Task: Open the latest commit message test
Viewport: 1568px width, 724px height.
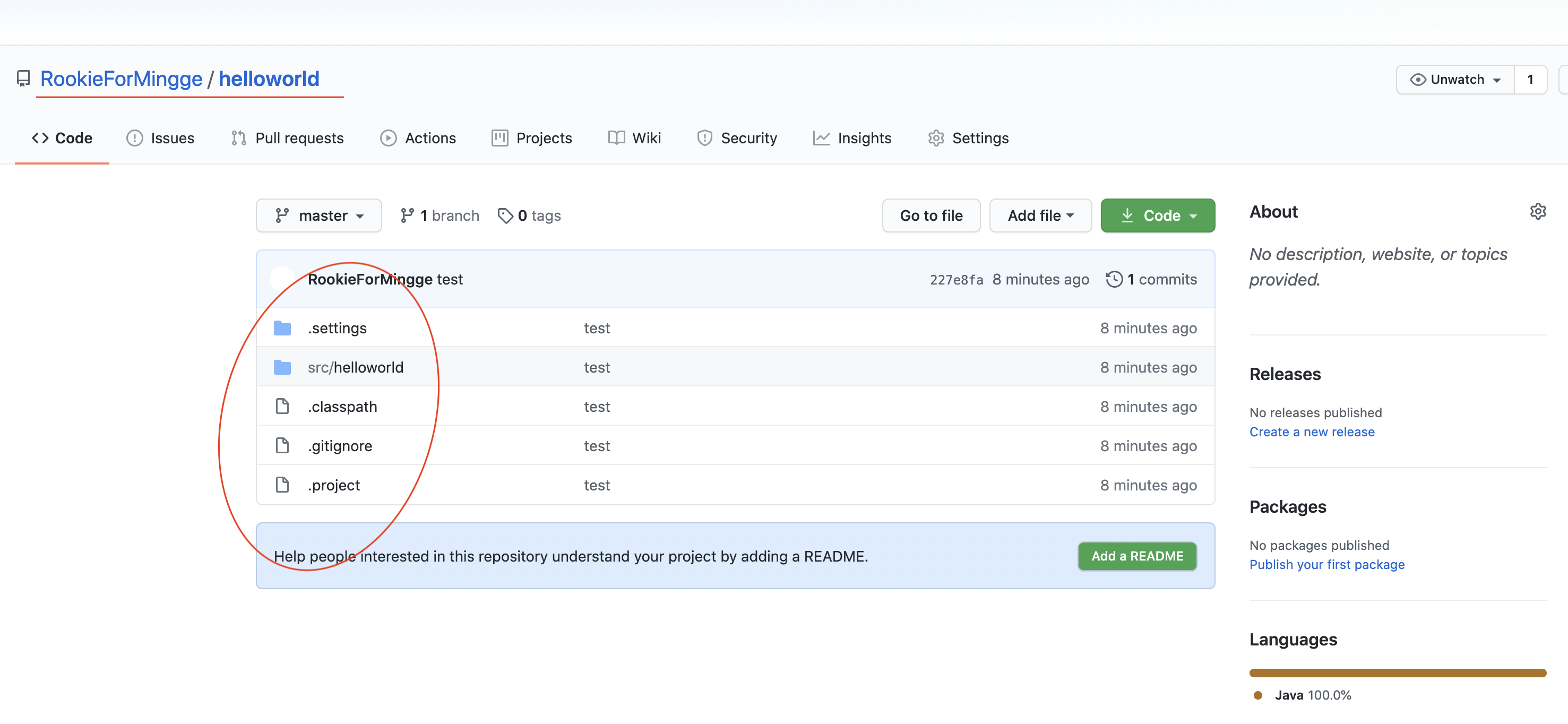Action: (450, 279)
